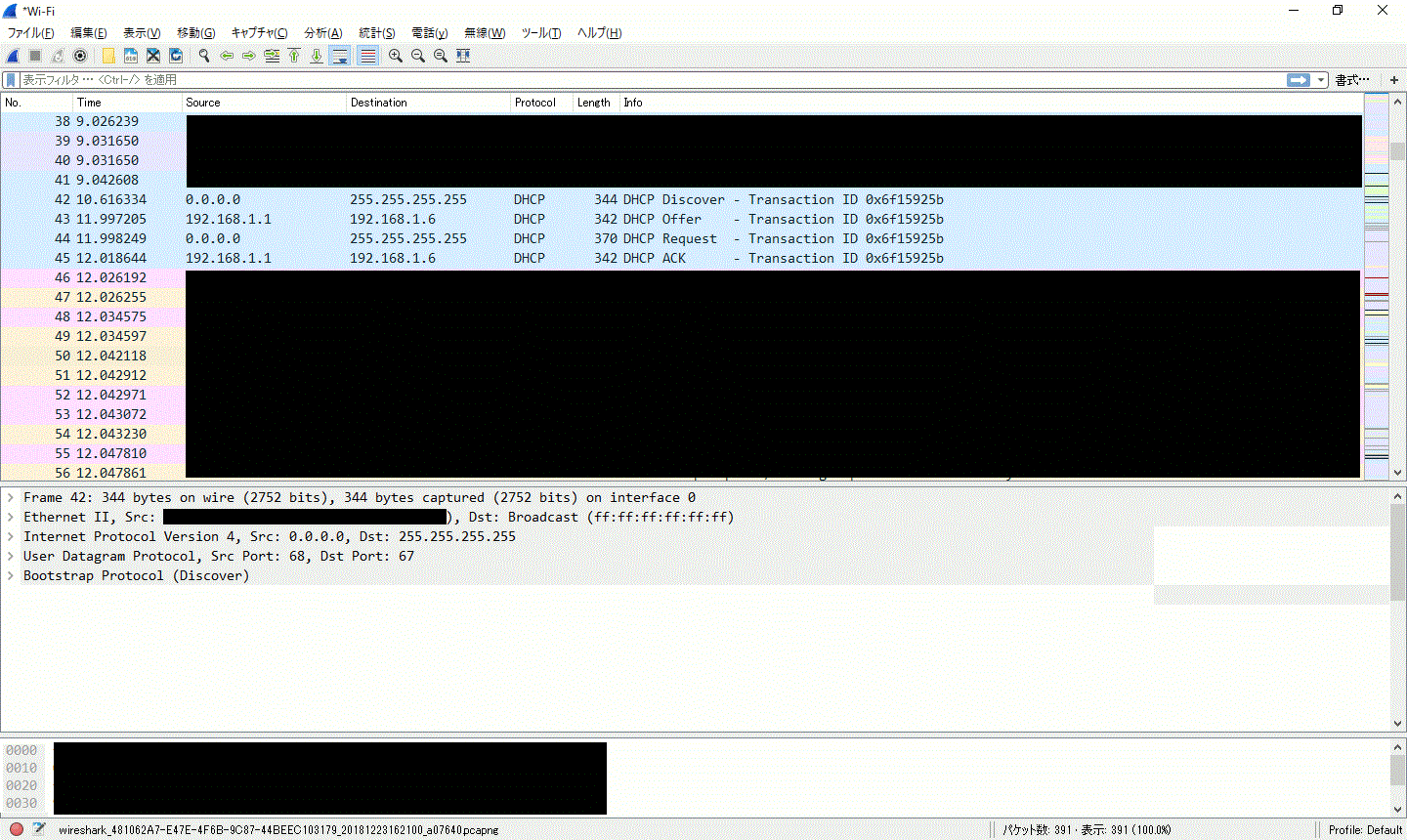
Task: Open the 電話(y) menu
Action: coord(429,33)
